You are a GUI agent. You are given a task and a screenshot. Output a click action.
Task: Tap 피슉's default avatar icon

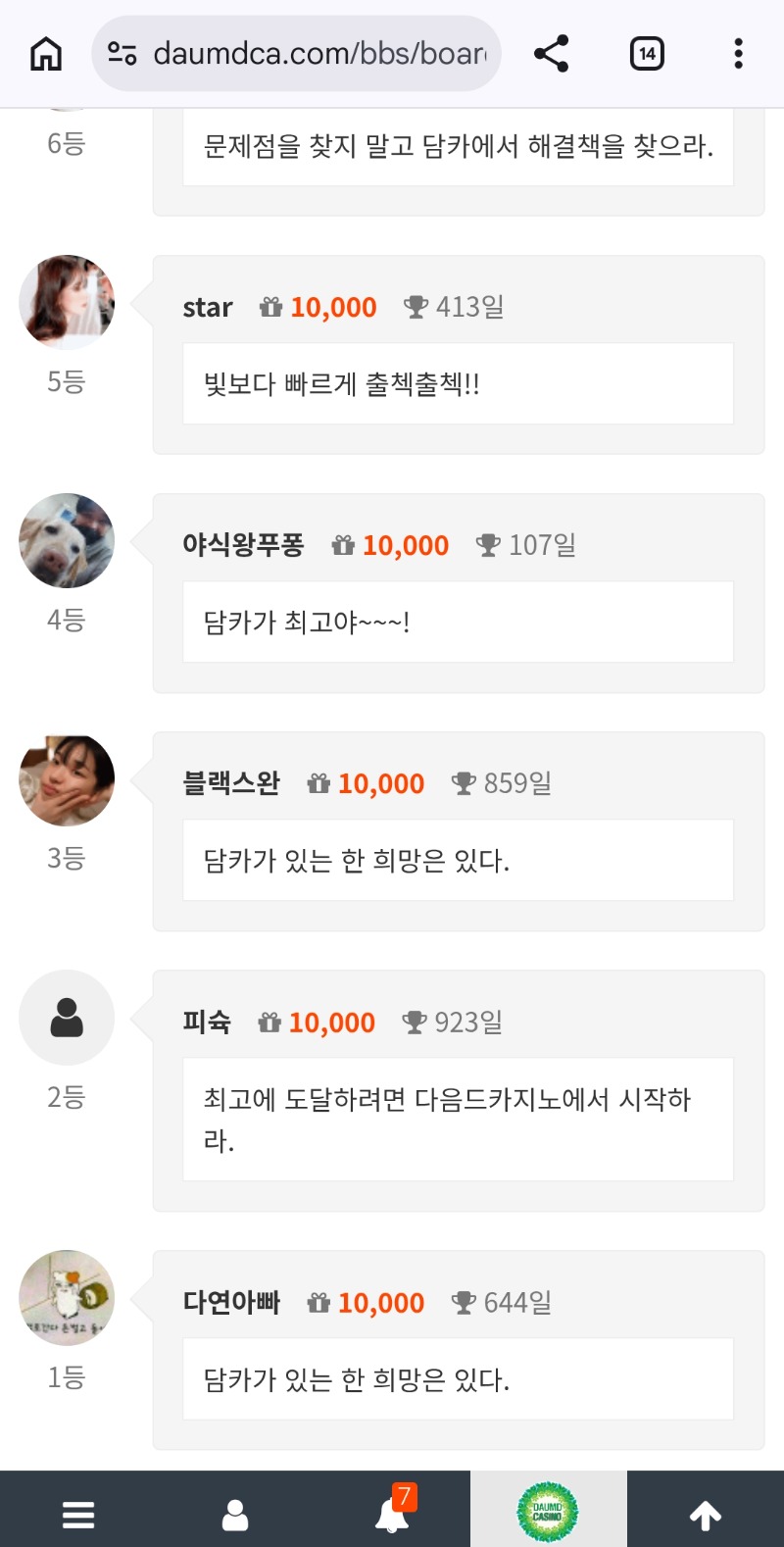tap(67, 1018)
